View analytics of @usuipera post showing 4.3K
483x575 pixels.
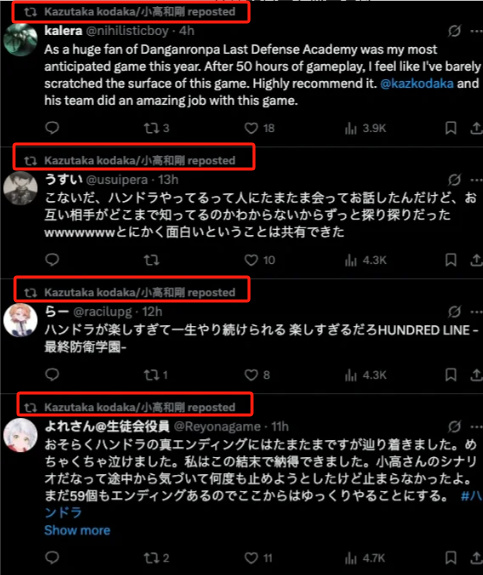click(x=365, y=260)
